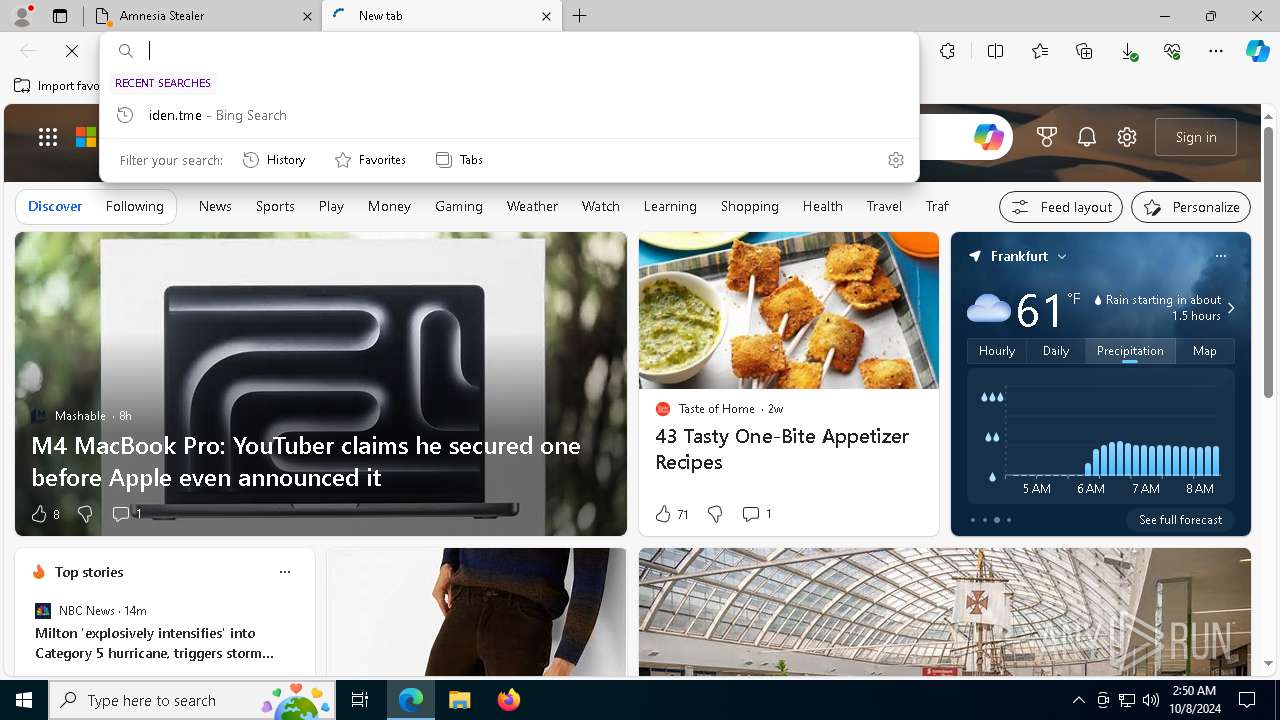Viewport: 1280px width, 720px height.
Task: Dislike the M4 MacBook Pro story
Action: pyautogui.click(x=85, y=514)
